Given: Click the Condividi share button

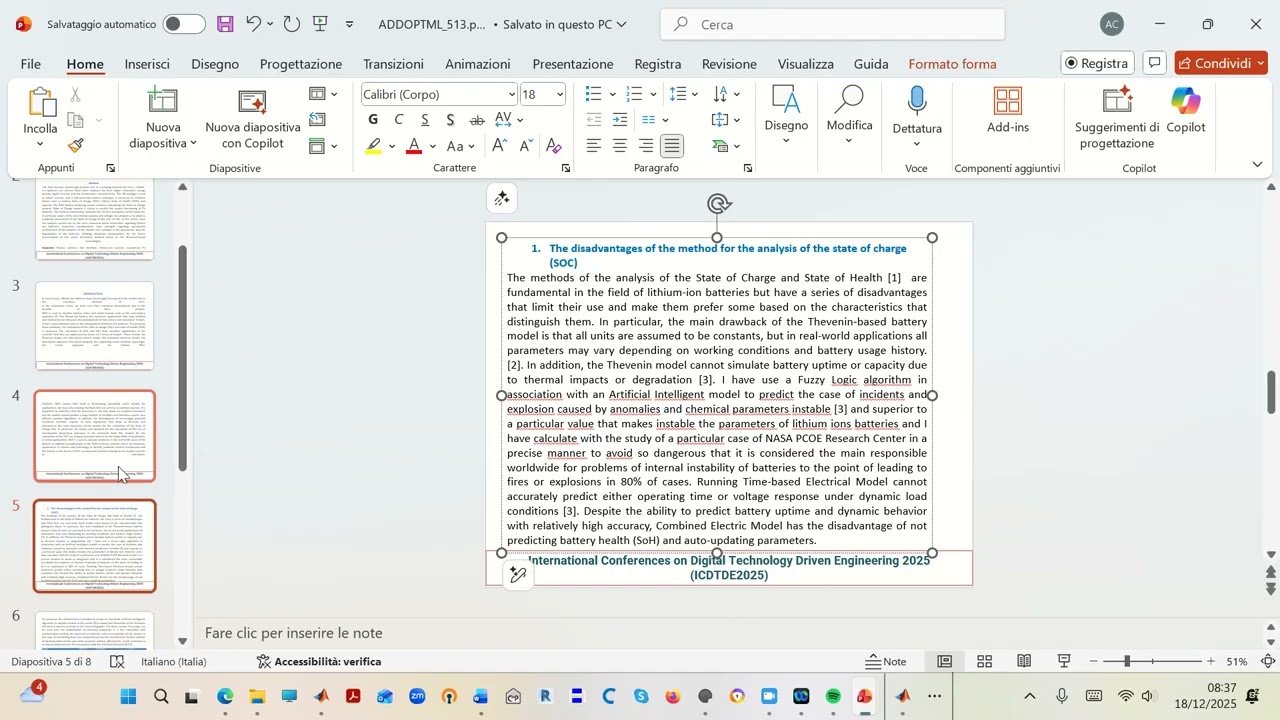Looking at the screenshot, I should 1221,63.
